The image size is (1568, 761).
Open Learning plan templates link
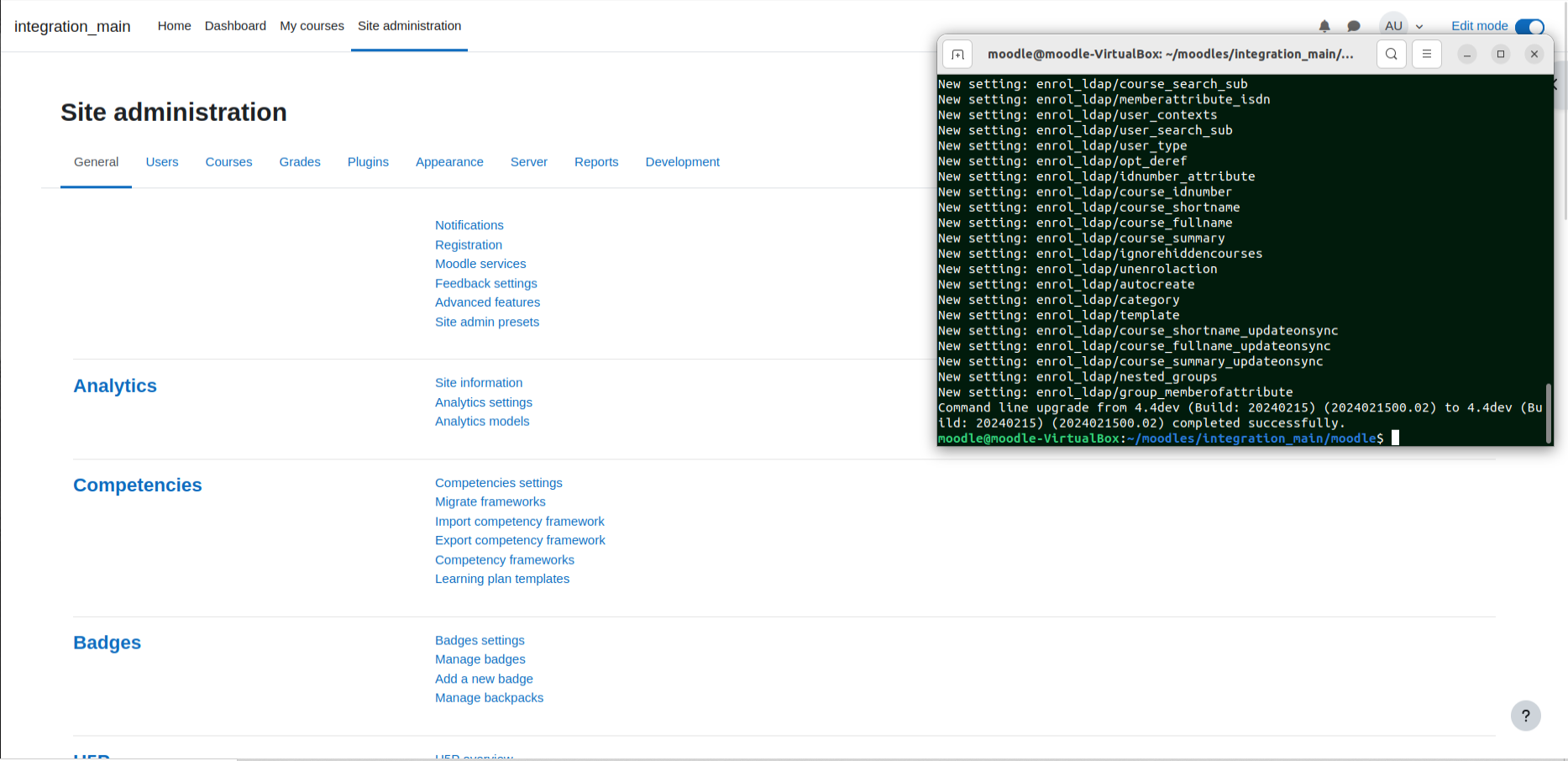click(502, 579)
